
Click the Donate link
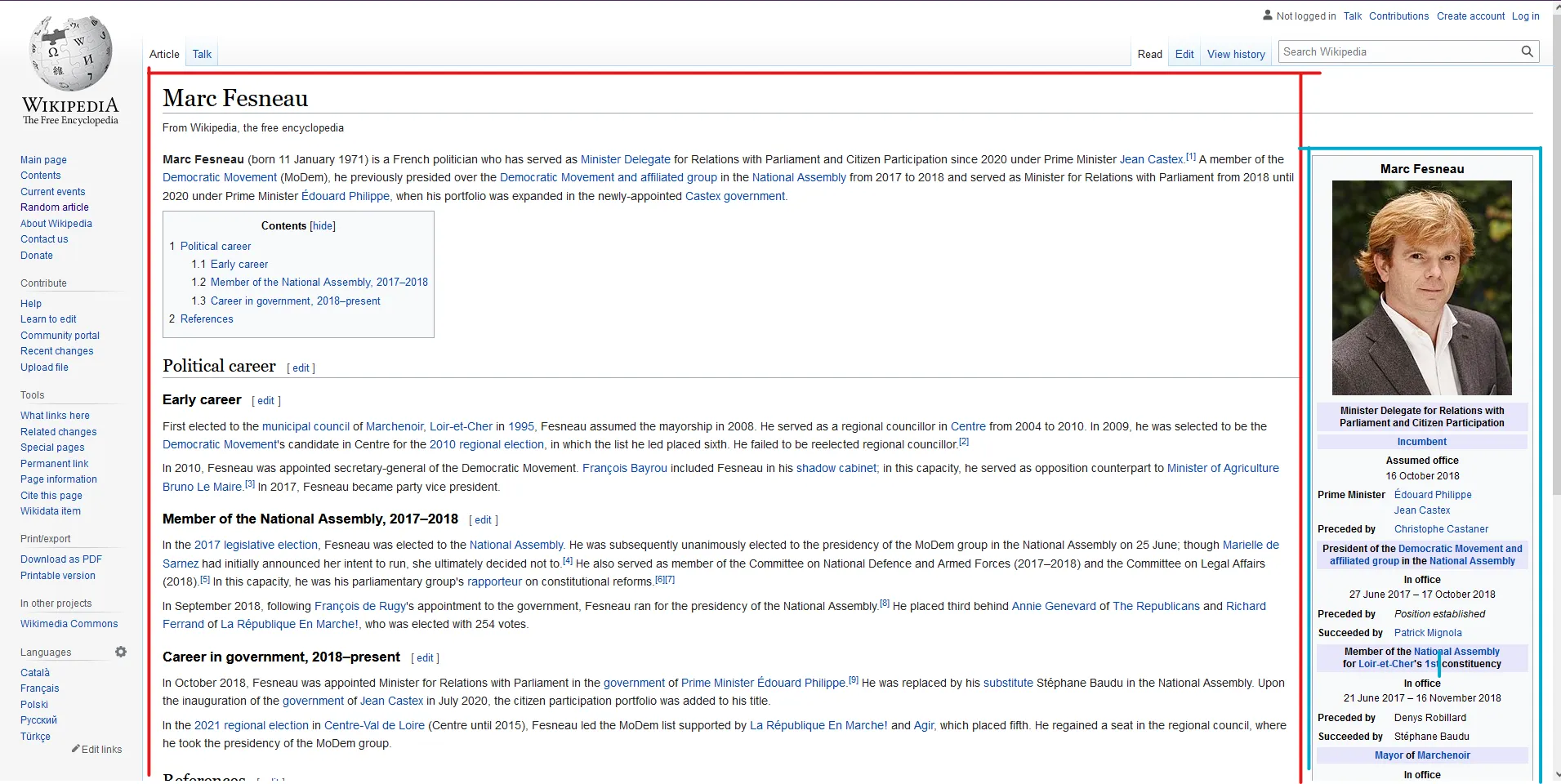[37, 255]
